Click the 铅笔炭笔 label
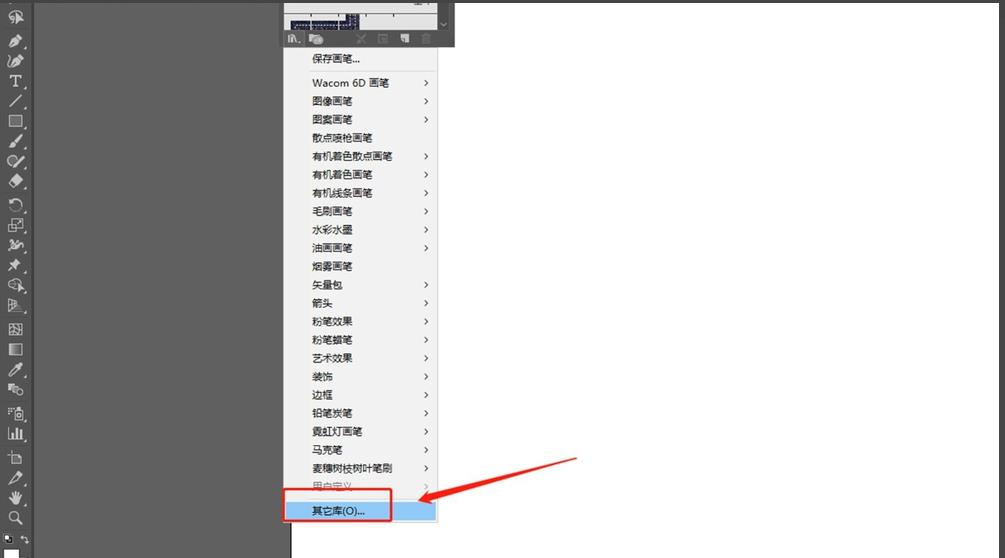 (x=332, y=413)
